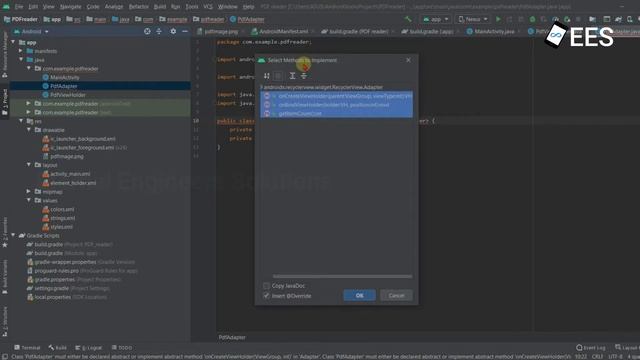Close the Select Methods to Implement dialog
This screenshot has height=360, width=640.
pos(409,60)
